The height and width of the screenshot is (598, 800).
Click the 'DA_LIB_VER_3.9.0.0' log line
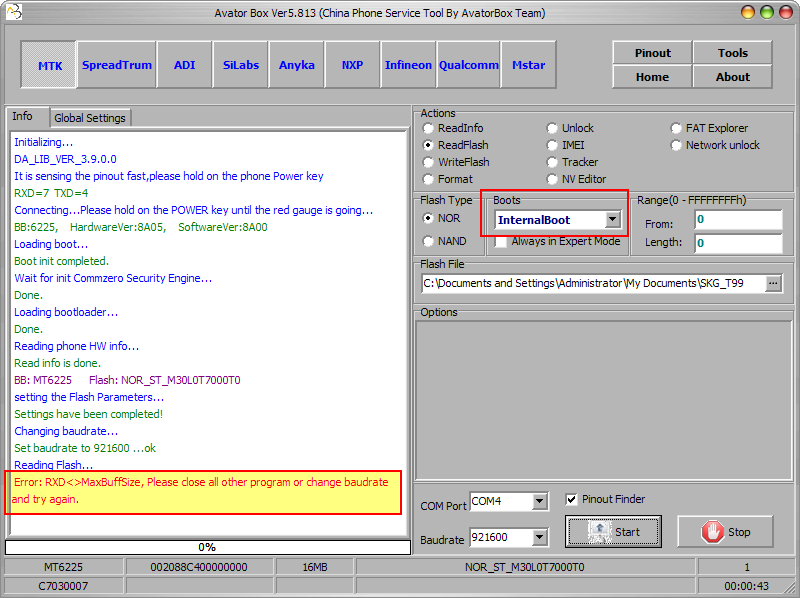pyautogui.click(x=65, y=159)
